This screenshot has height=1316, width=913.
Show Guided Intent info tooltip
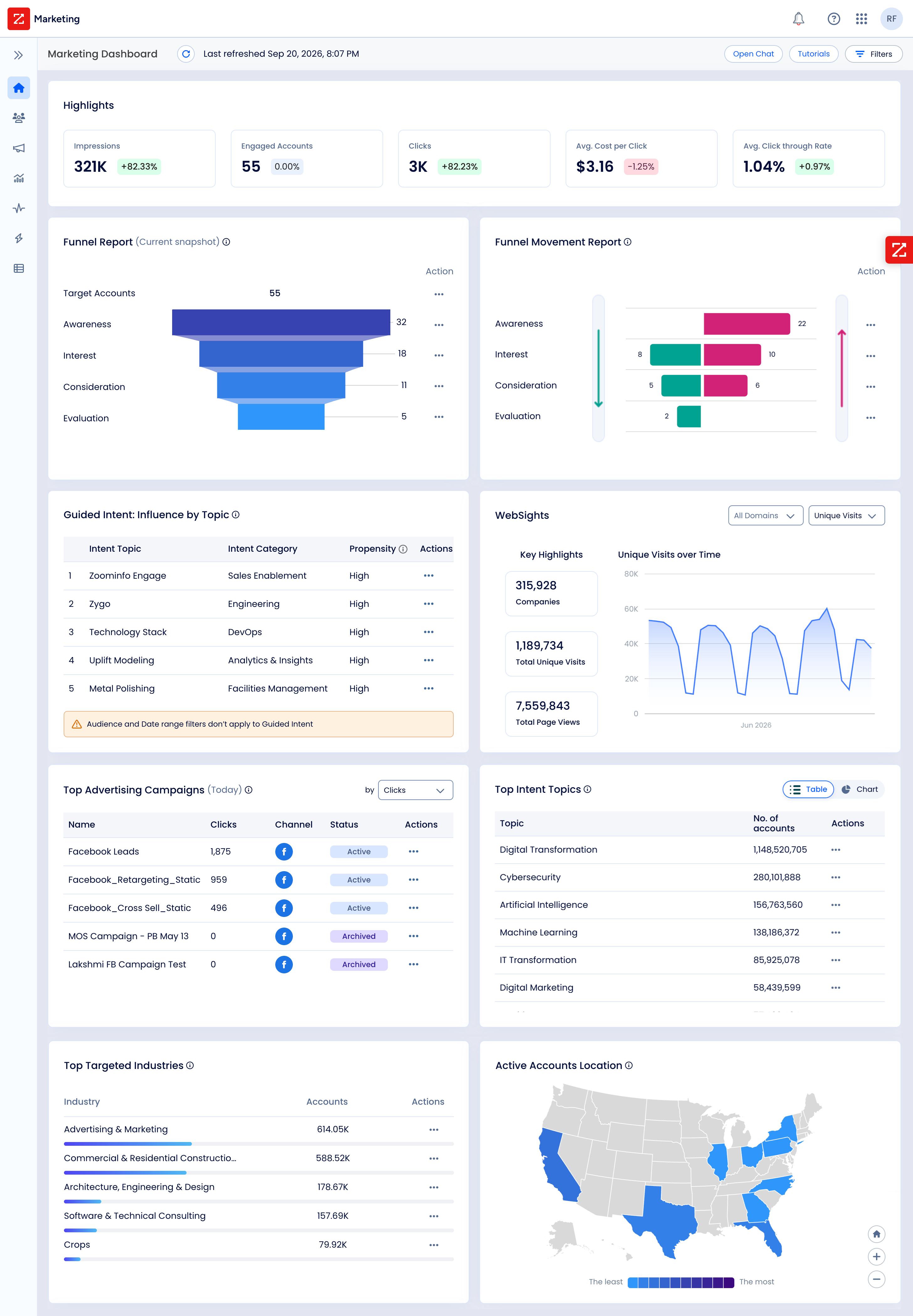pos(236,515)
